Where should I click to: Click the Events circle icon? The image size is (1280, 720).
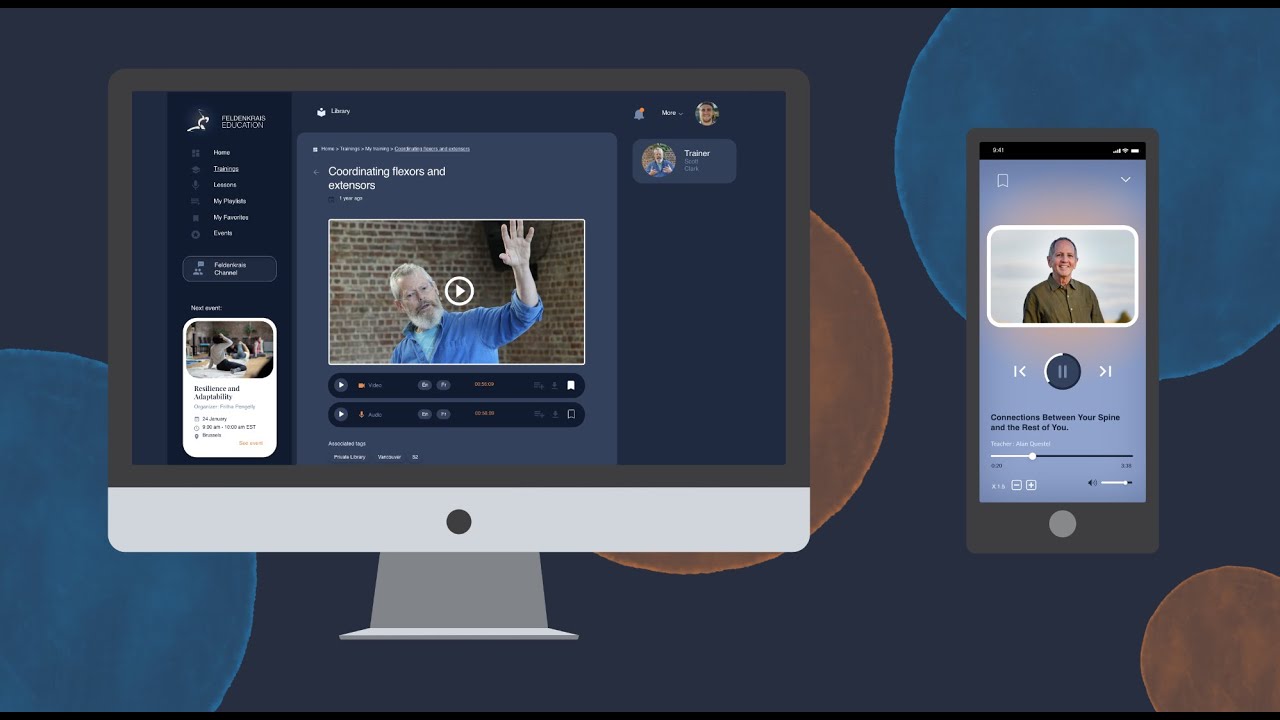195,234
